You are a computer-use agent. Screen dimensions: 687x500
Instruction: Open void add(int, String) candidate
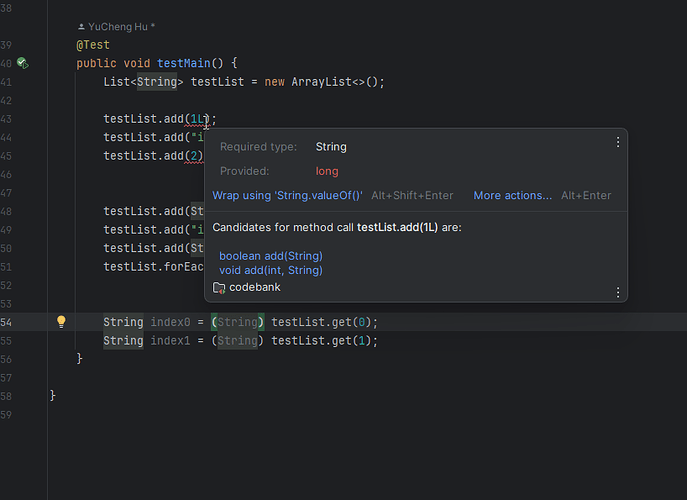pos(271,270)
